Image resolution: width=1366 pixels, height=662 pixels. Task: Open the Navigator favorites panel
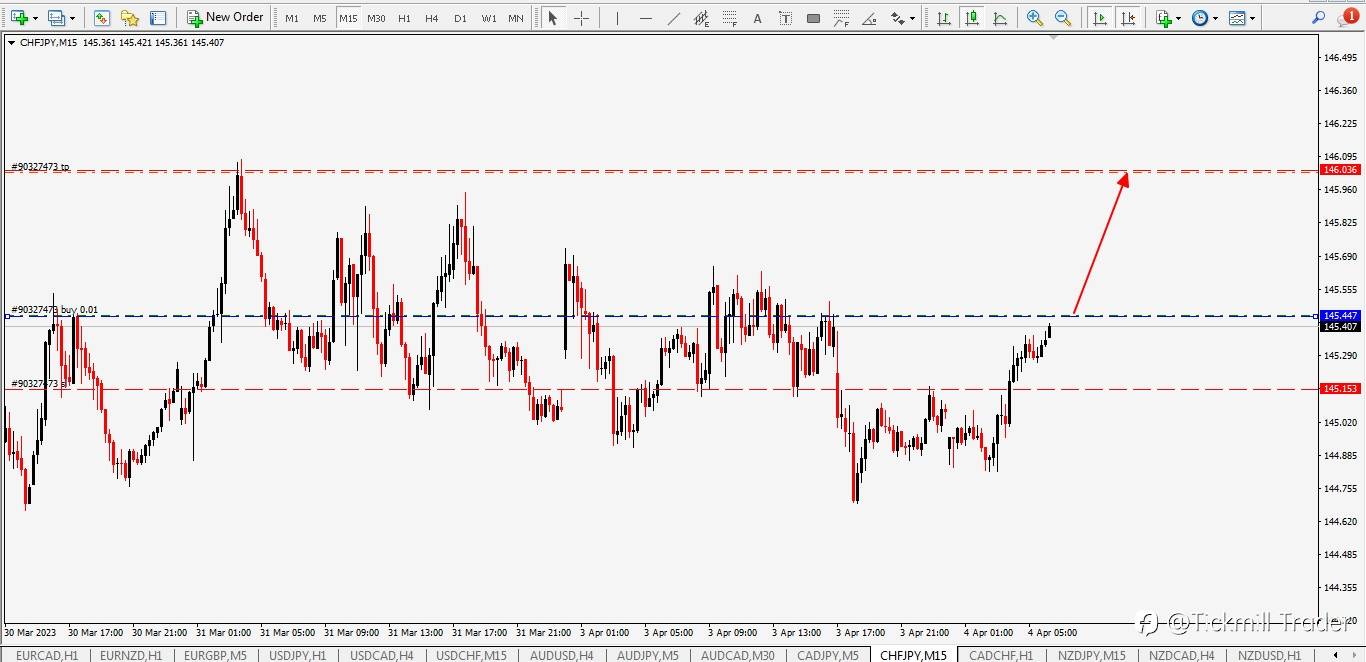(x=129, y=18)
